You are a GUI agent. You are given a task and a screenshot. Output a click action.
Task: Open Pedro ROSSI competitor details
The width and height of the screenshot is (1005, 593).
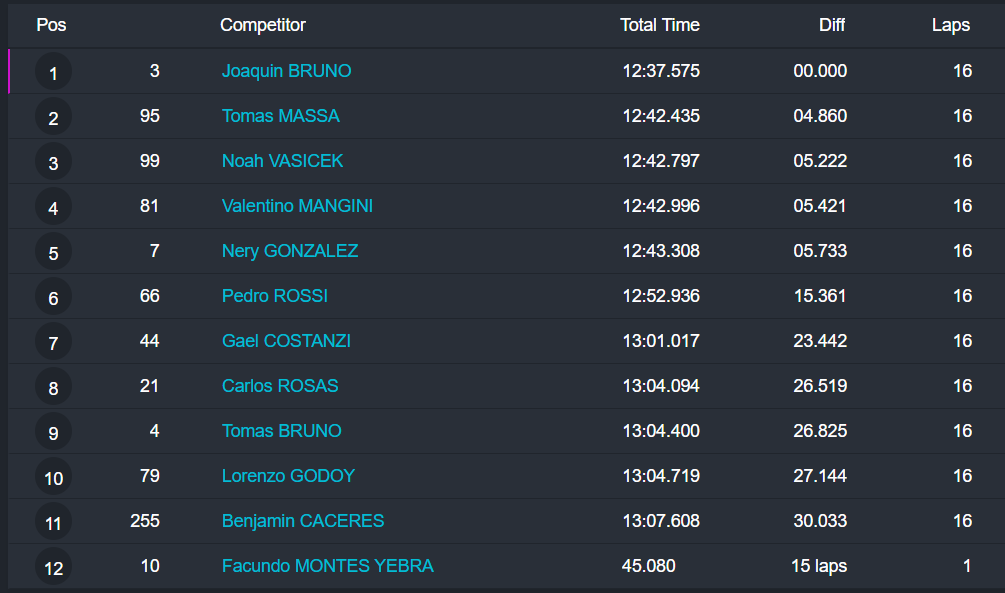click(274, 296)
